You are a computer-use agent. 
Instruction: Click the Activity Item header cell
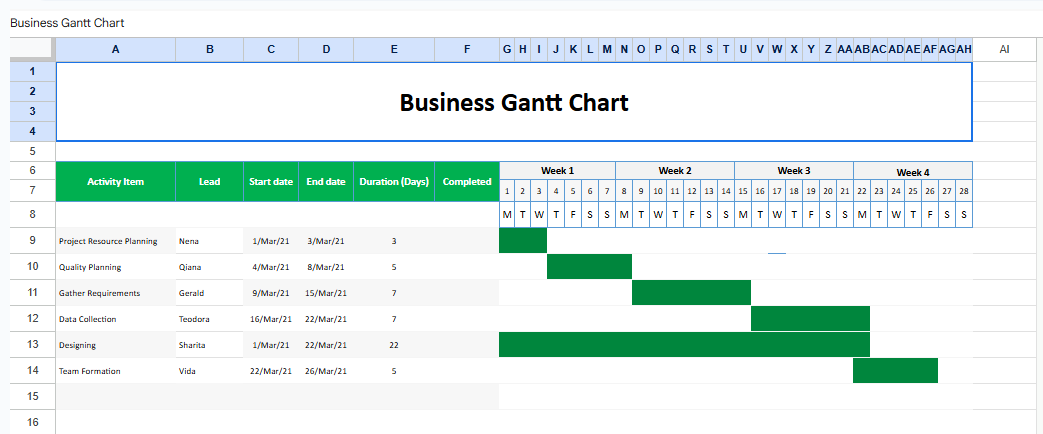point(115,182)
